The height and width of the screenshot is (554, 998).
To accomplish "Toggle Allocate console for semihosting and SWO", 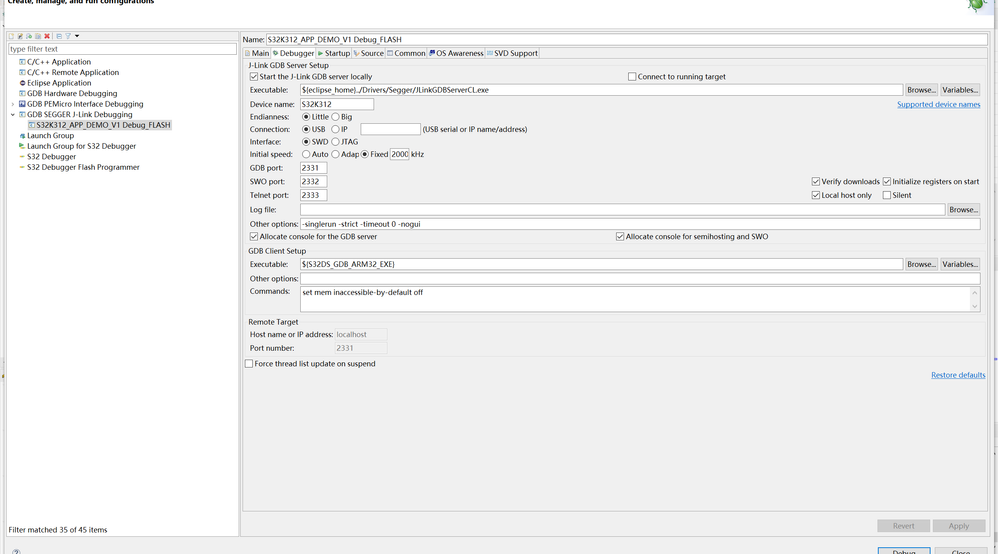I will tap(620, 236).
